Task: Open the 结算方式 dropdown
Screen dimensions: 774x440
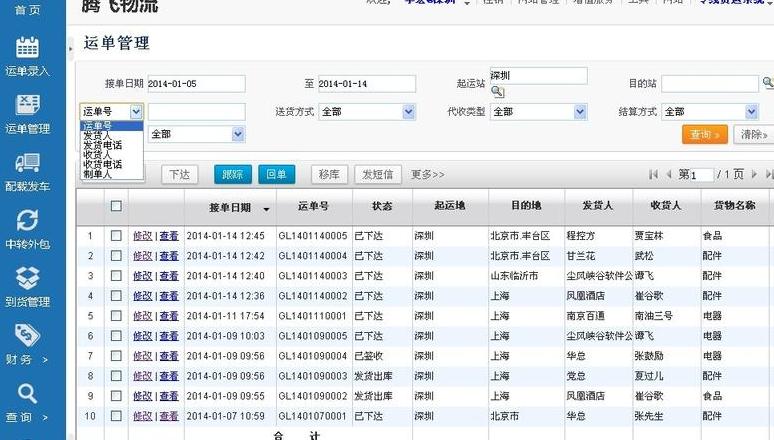Action: point(710,112)
